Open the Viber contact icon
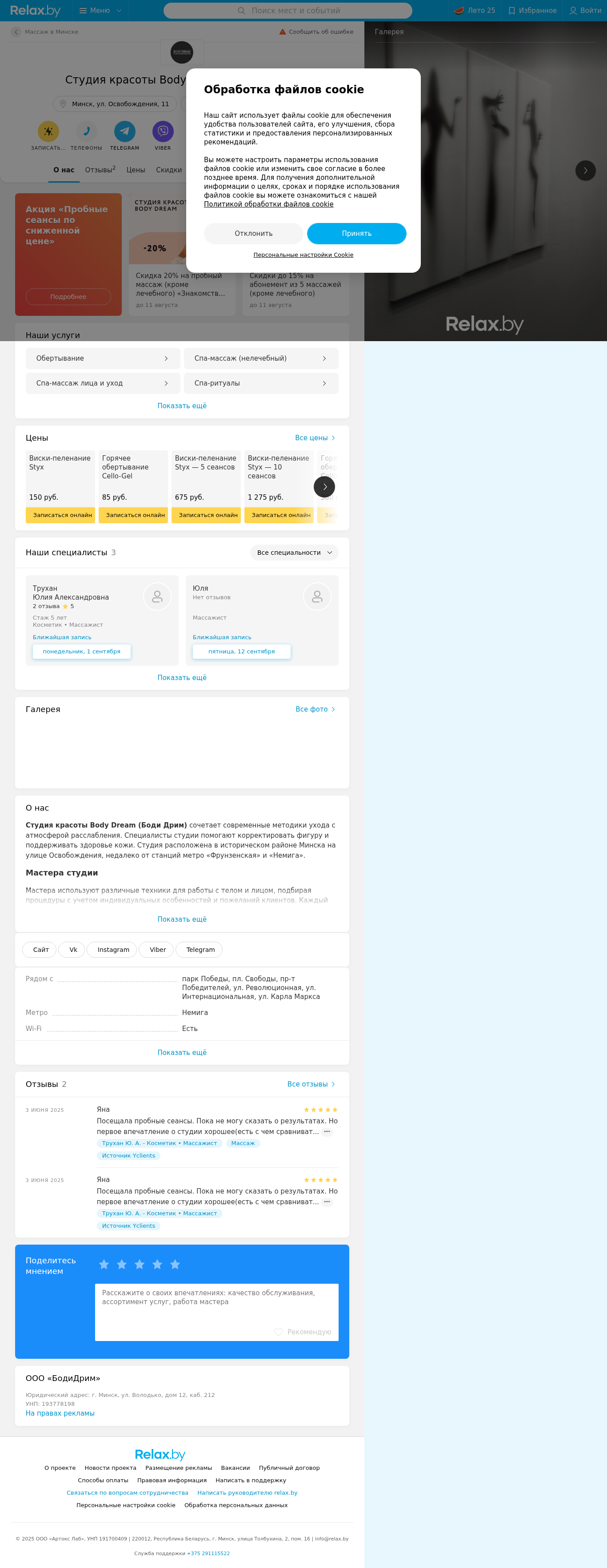This screenshot has height=1568, width=607. coord(163,131)
